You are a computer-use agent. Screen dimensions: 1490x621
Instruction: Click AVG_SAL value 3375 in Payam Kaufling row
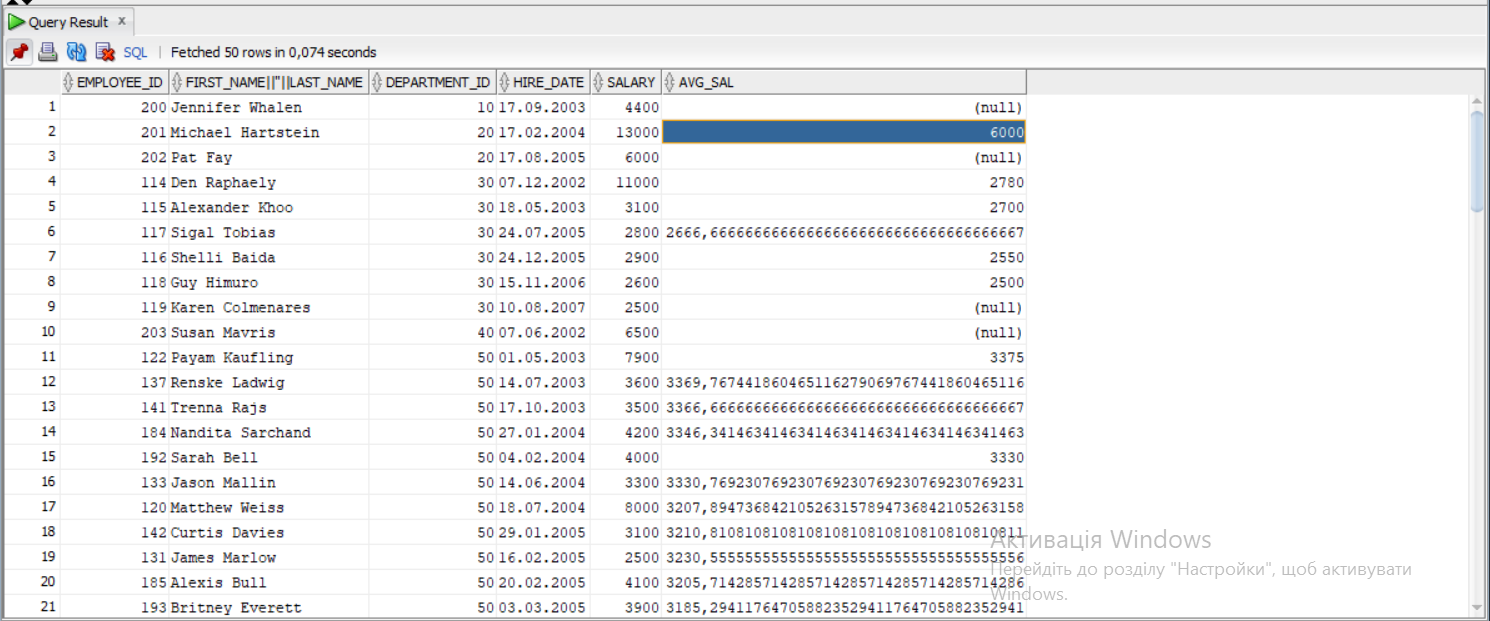pyautogui.click(x=844, y=357)
